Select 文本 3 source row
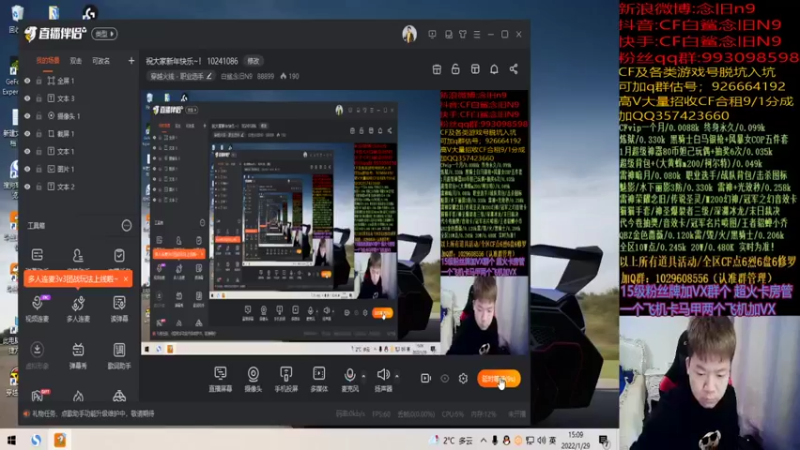Screen dimensions: 800x450 coord(79,98)
